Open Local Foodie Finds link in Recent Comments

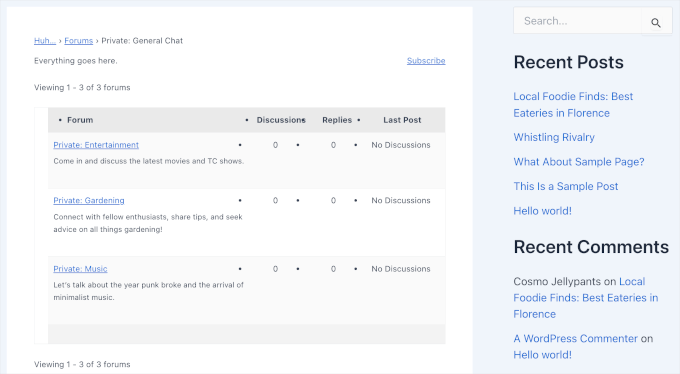click(x=585, y=298)
